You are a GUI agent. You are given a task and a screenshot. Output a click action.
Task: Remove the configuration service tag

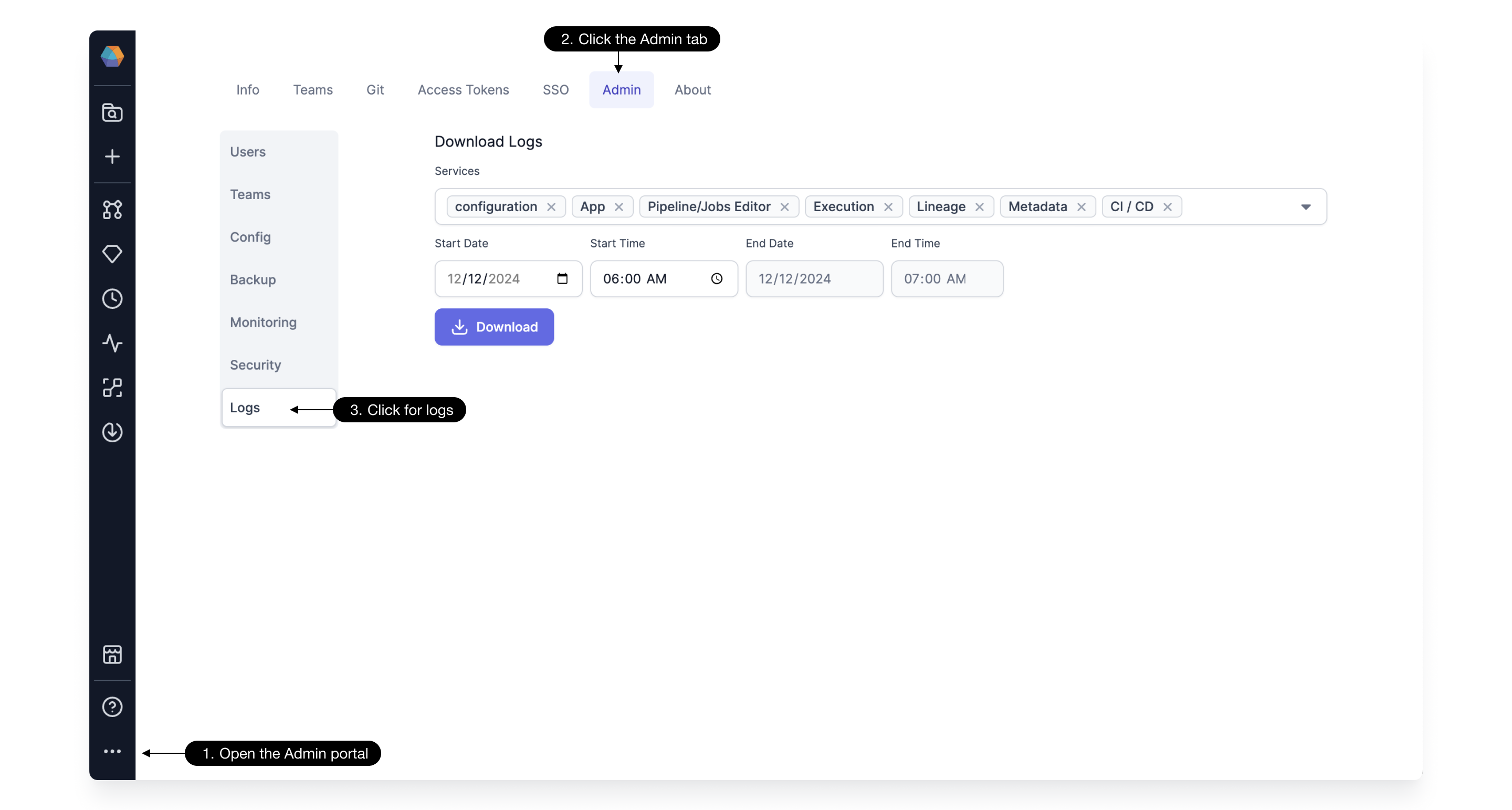[x=551, y=207]
